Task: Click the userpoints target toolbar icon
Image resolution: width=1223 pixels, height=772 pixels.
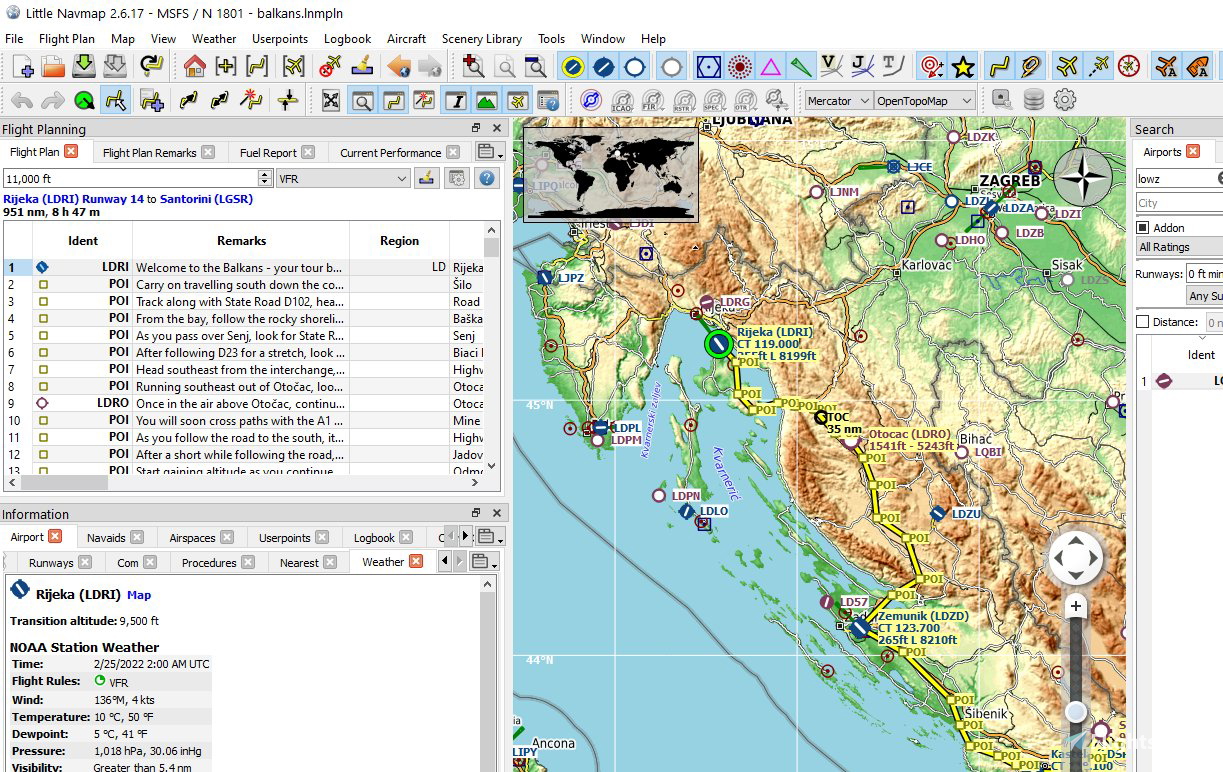Action: 931,67
